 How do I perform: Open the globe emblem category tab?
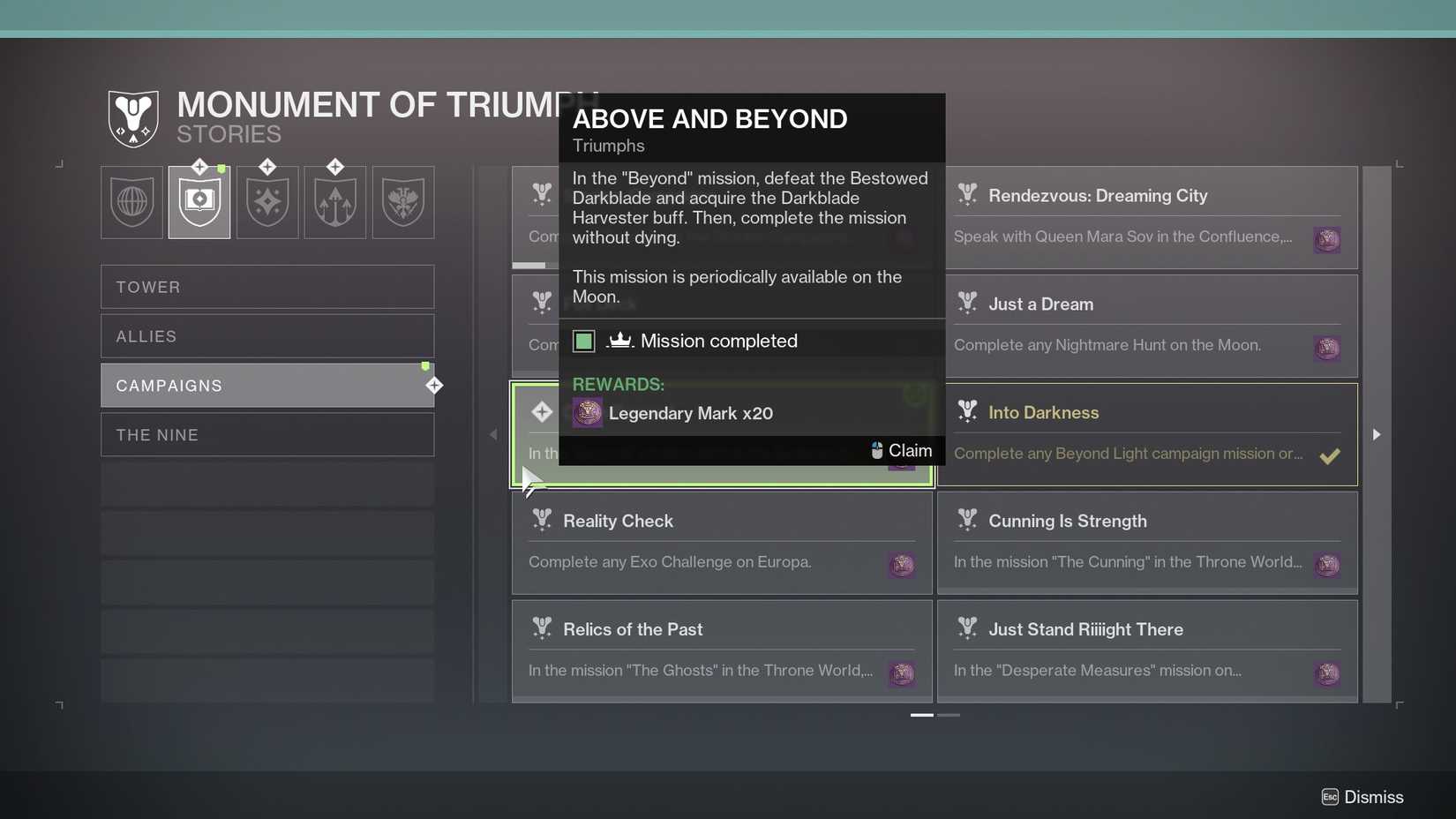(131, 202)
